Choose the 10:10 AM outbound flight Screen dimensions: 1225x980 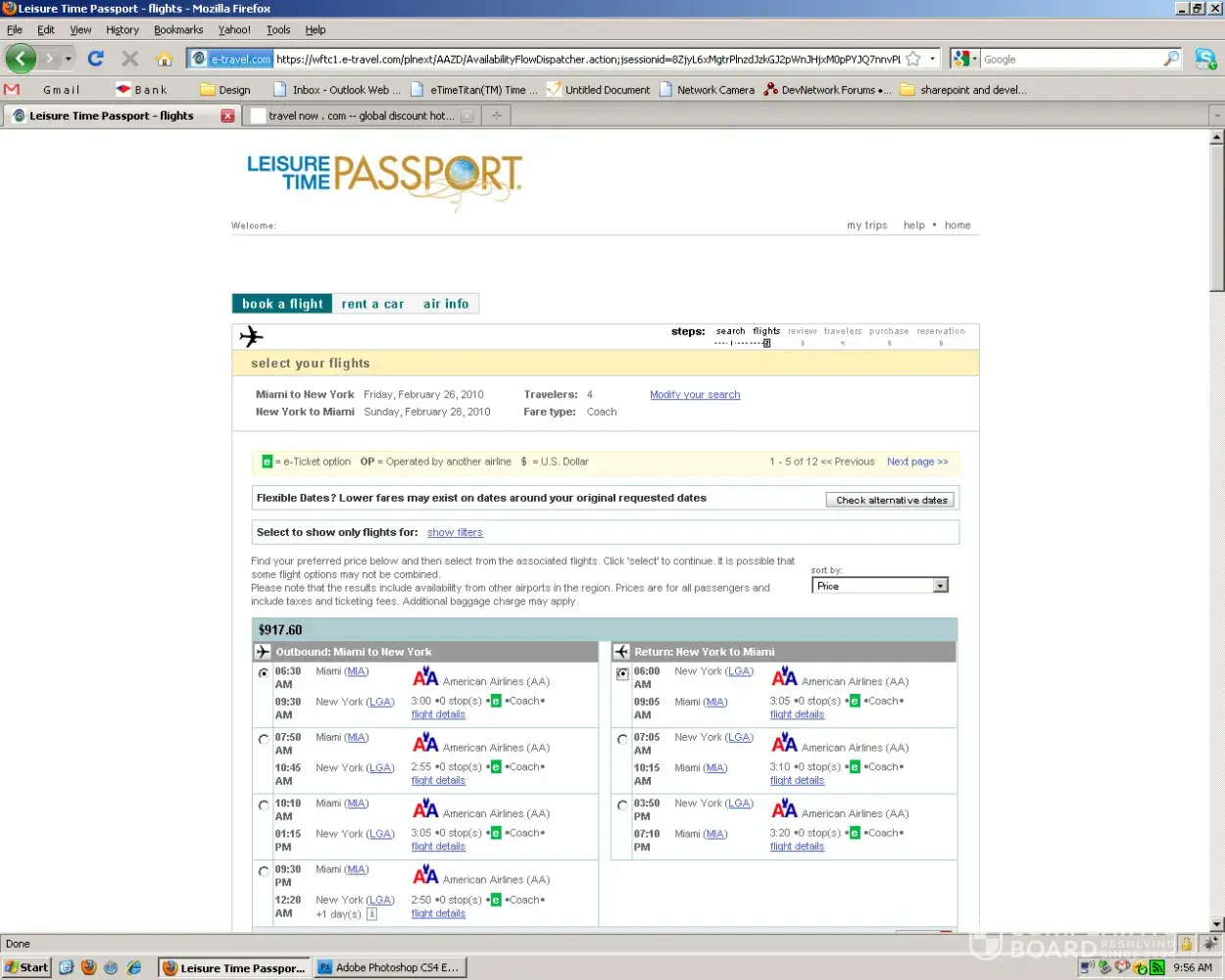[264, 806]
